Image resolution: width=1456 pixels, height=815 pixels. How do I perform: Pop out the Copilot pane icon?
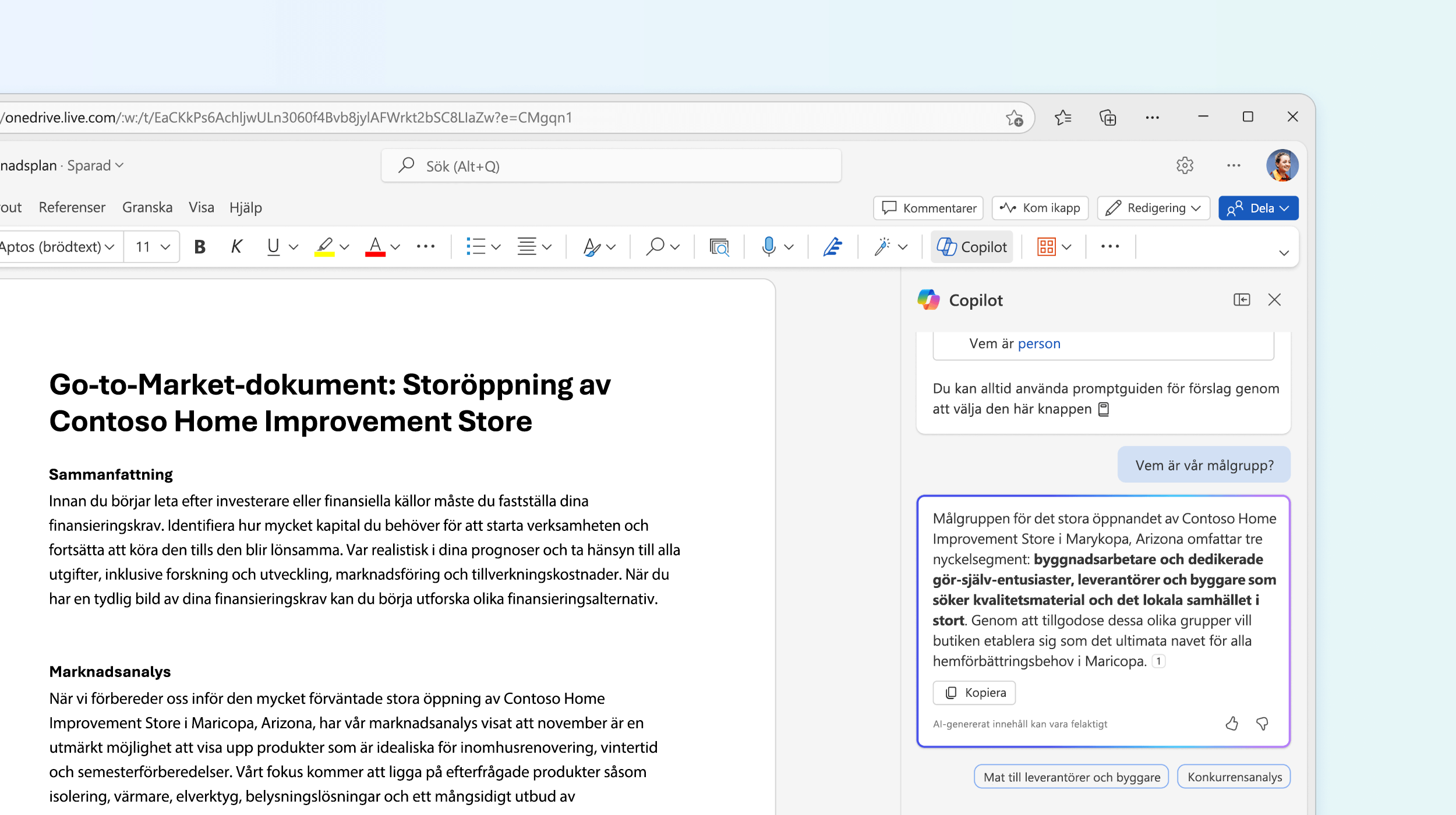coord(1242,300)
